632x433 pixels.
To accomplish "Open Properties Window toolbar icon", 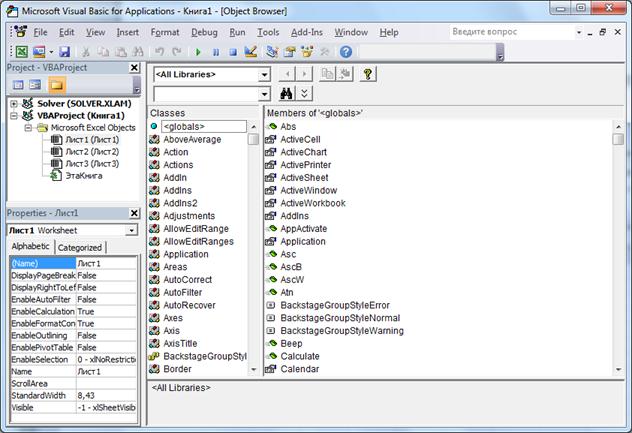I will 289,52.
